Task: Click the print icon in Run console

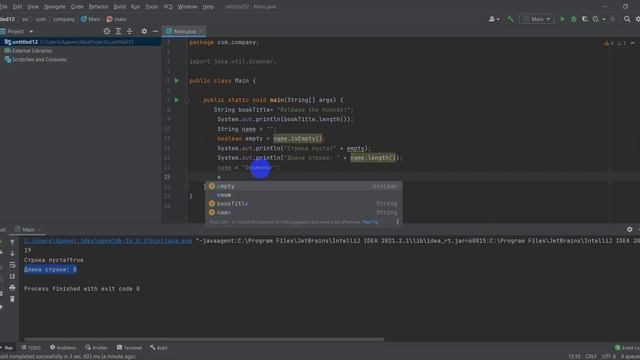Action: [x=12, y=288]
